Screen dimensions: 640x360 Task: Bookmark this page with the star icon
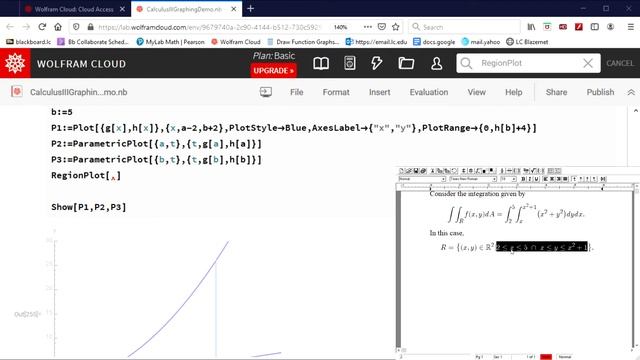click(x=396, y=27)
